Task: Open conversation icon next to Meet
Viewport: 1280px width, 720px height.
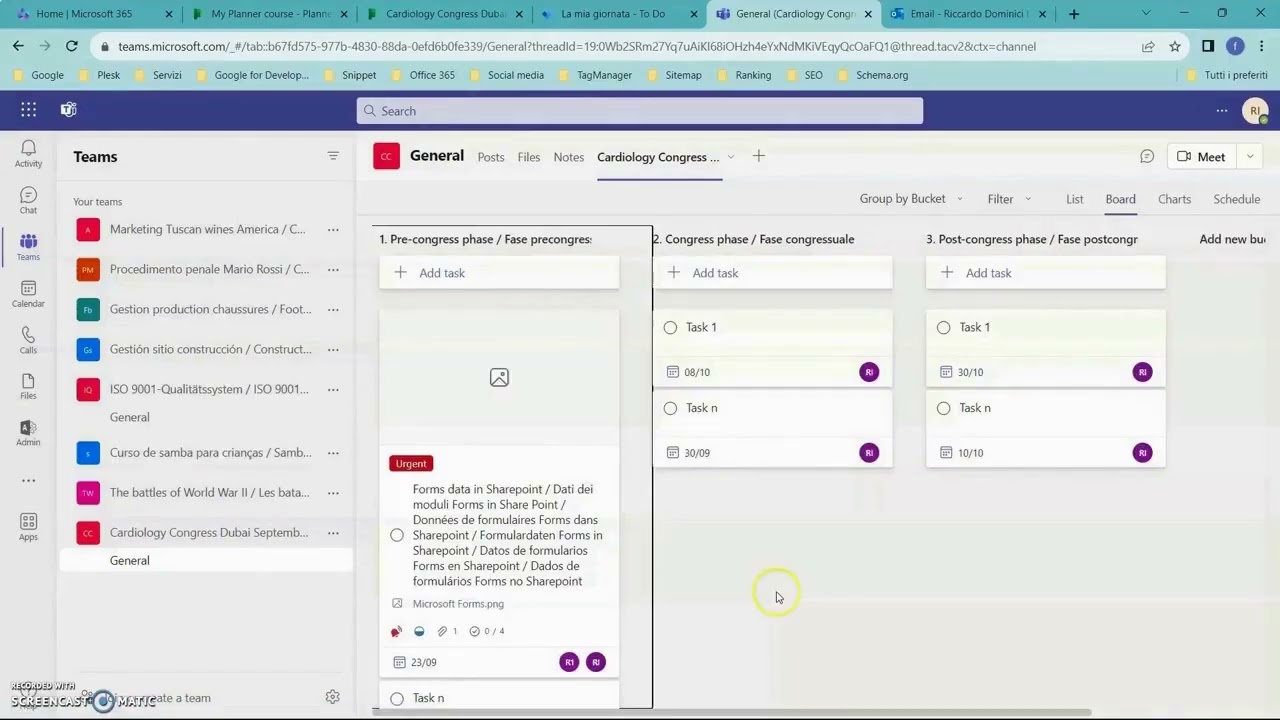Action: [1147, 156]
